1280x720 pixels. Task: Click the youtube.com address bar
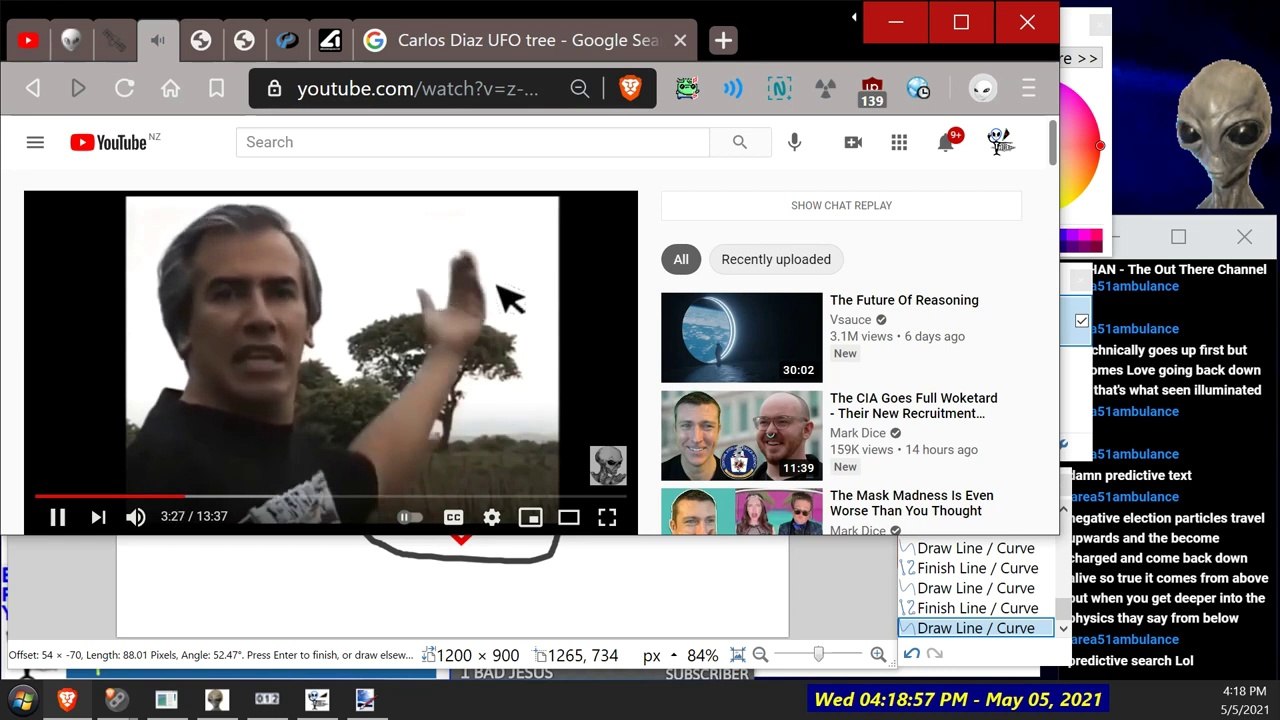coord(417,89)
